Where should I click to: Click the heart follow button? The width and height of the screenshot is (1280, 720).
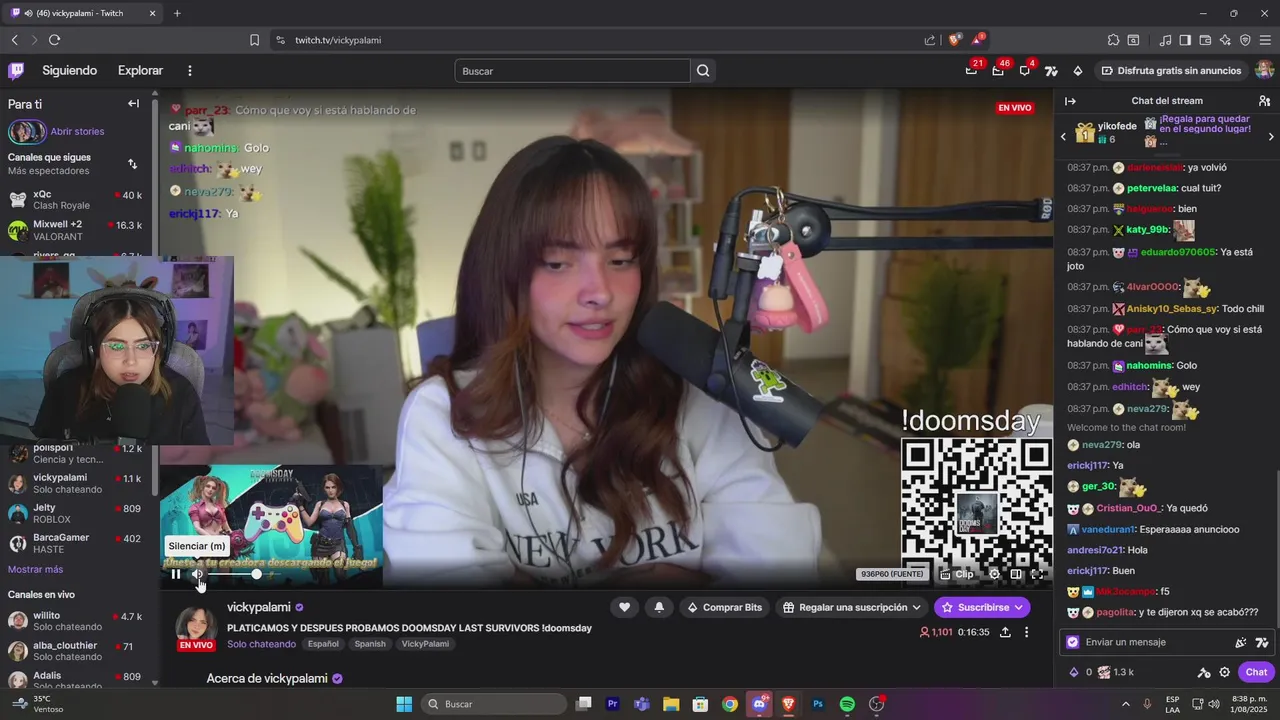[624, 607]
